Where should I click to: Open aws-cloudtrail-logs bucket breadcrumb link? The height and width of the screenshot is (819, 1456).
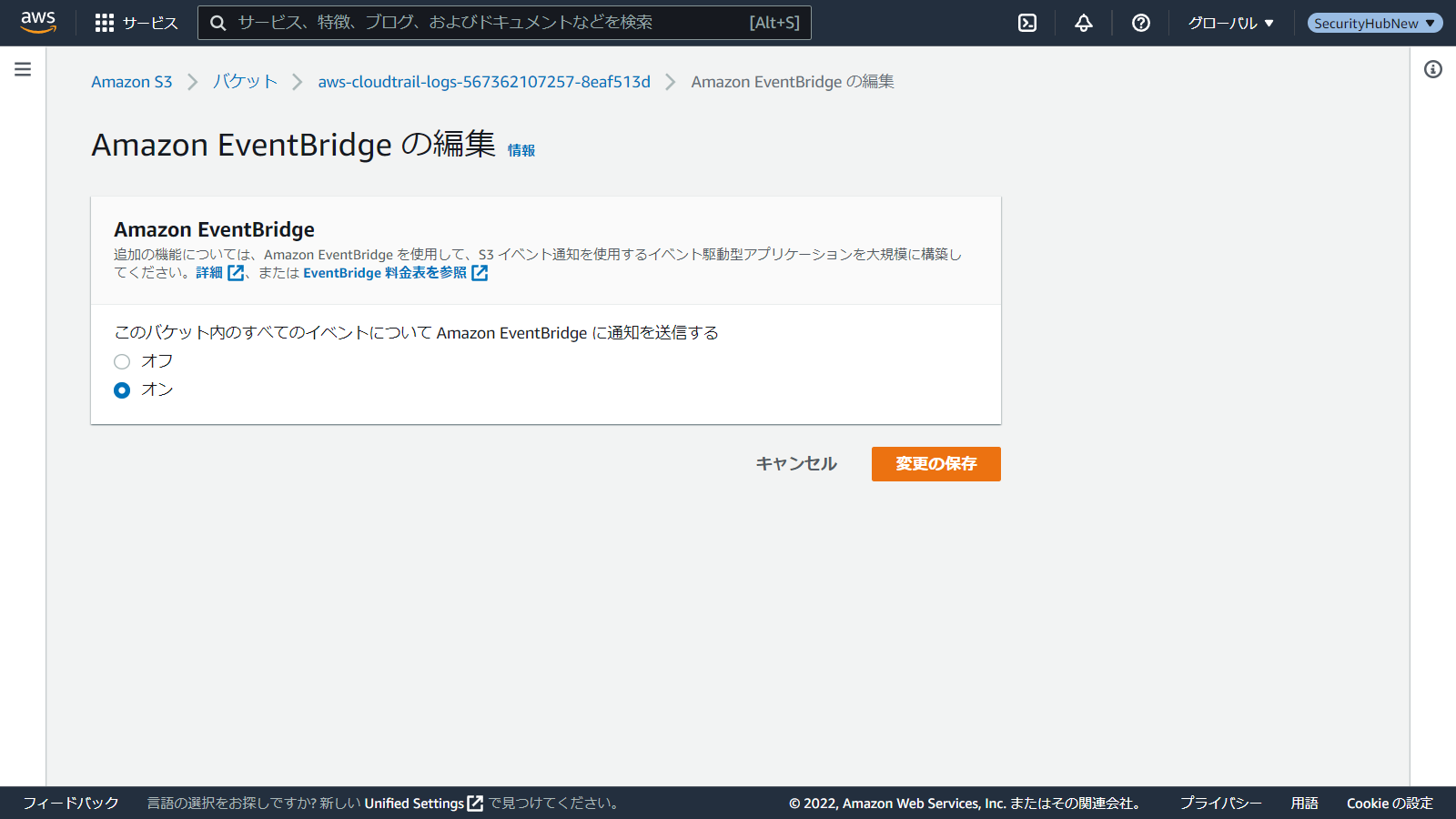tap(484, 82)
